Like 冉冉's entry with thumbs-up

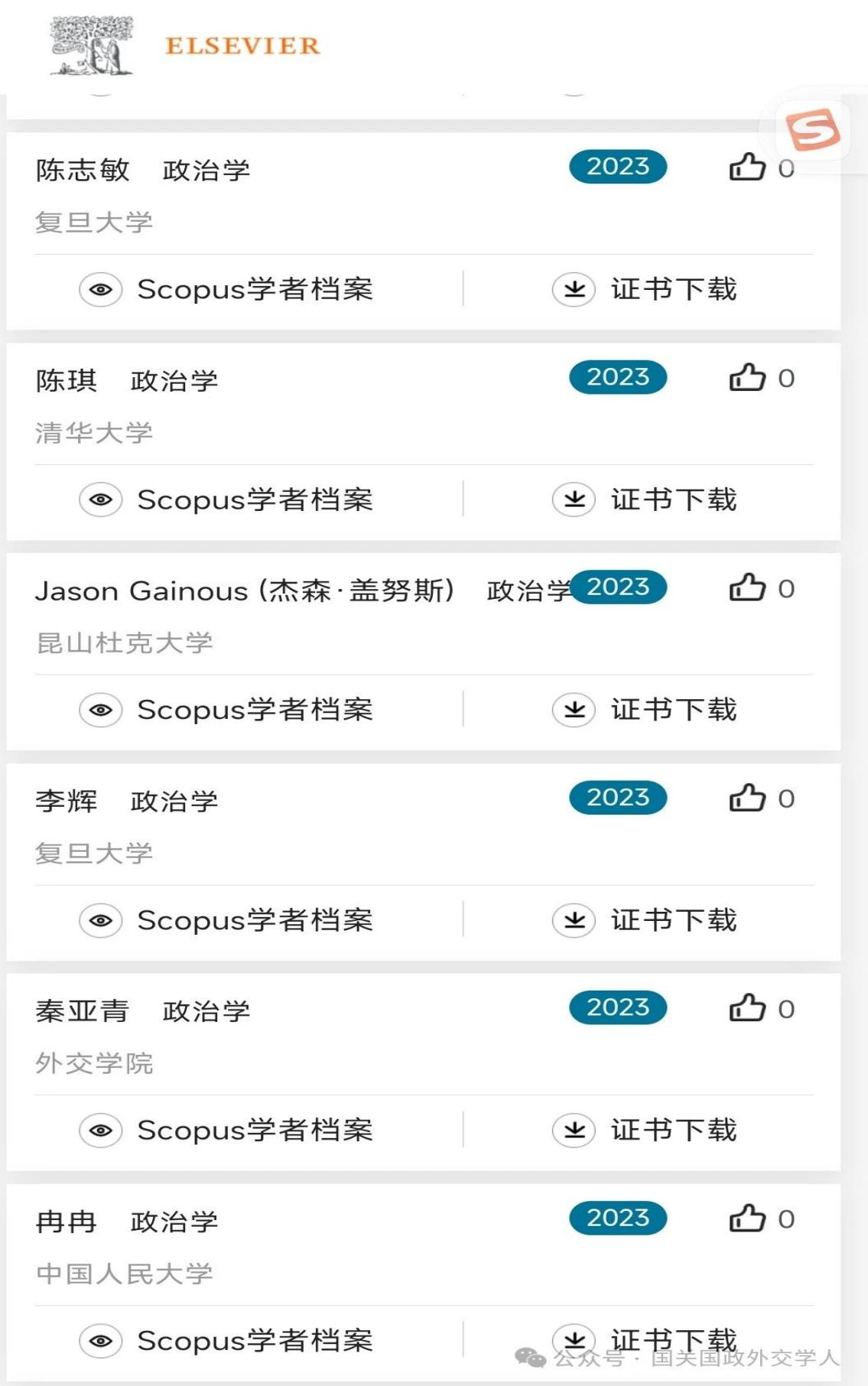746,1218
